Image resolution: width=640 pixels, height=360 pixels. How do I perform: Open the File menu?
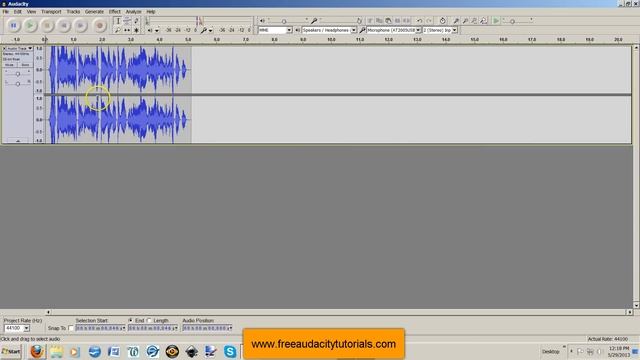(x=6, y=12)
